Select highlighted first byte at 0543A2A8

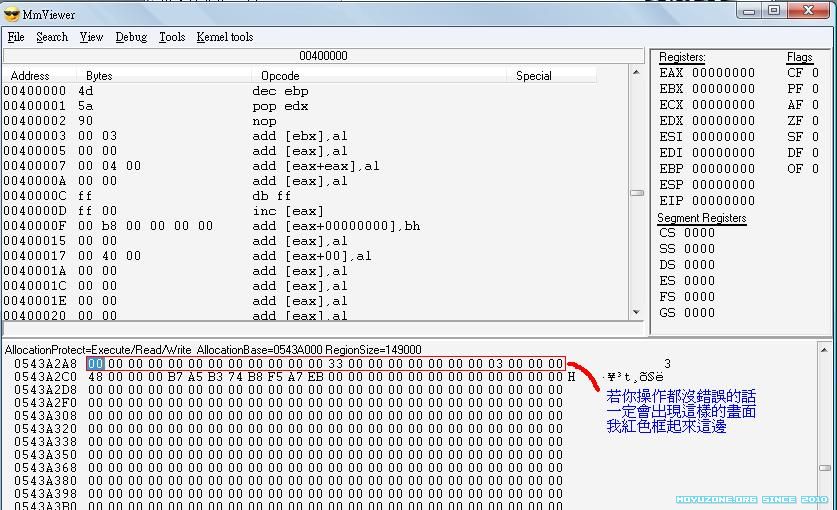(x=95, y=364)
